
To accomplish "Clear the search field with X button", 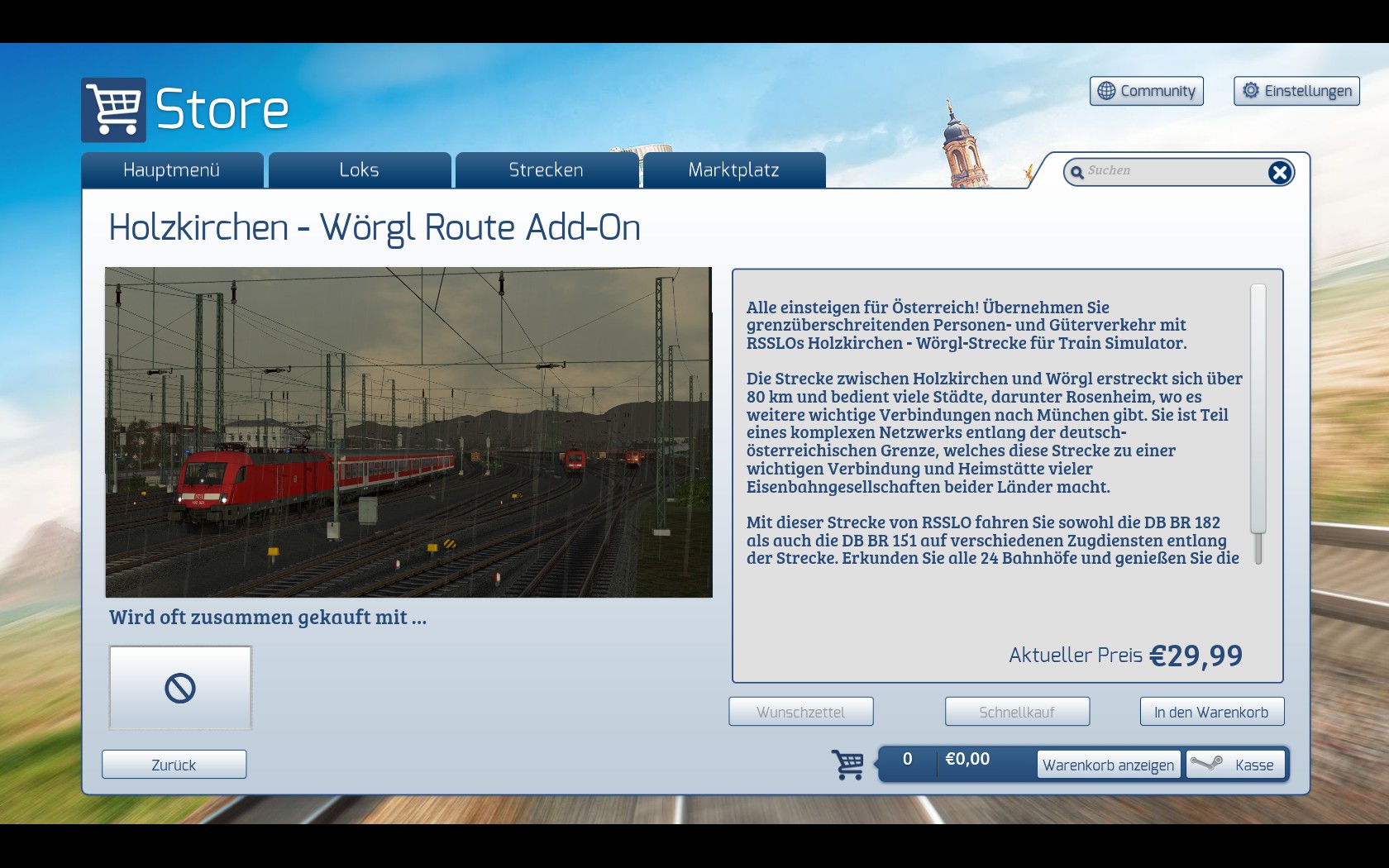I will [1279, 172].
